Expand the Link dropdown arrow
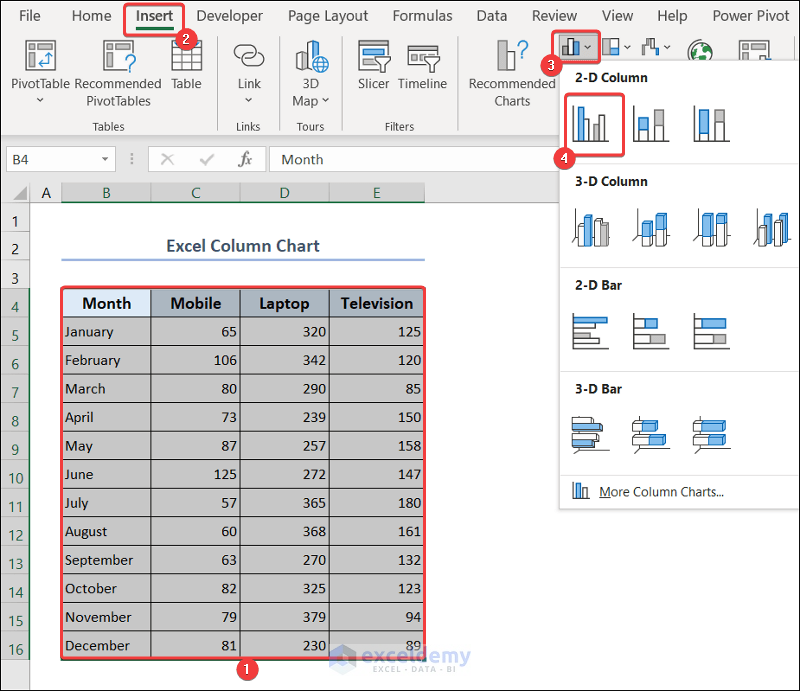This screenshot has width=800, height=691. 248,100
